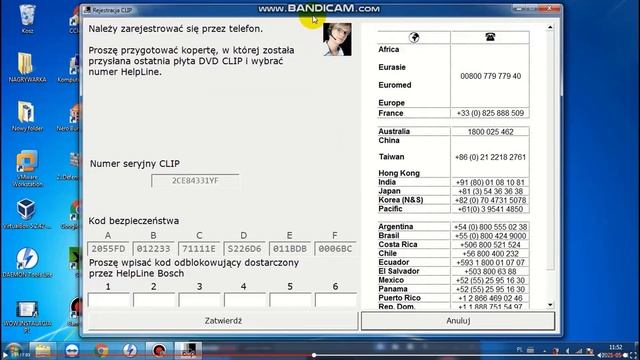Click the Numer seryjny CLIP field
The image size is (640, 360).
tap(195, 181)
